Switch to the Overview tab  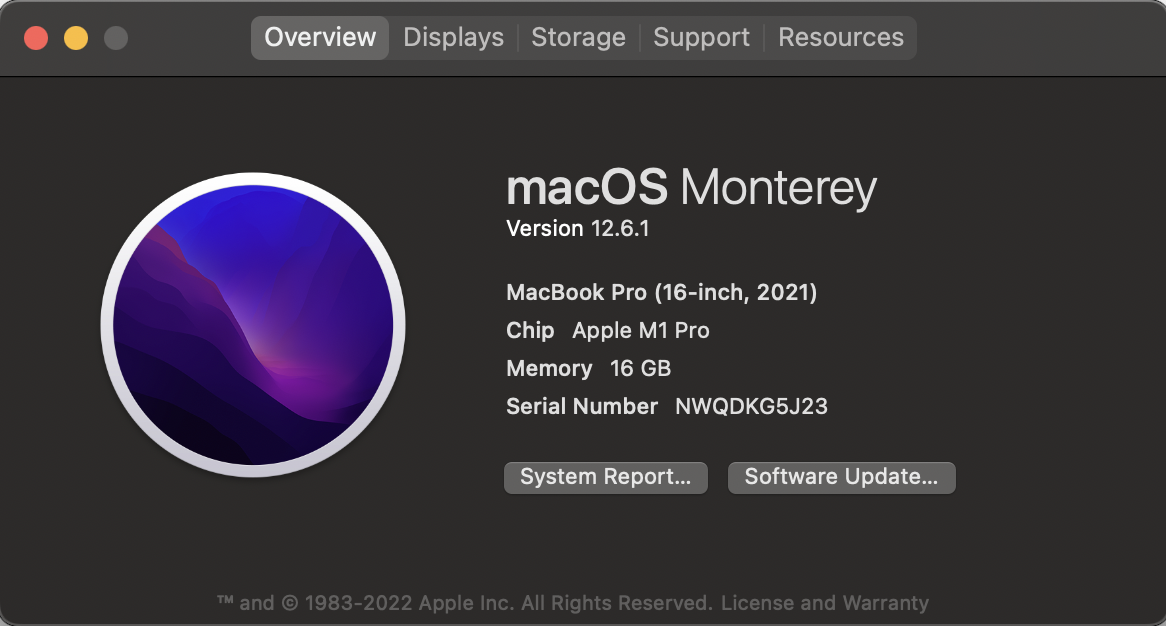[320, 38]
